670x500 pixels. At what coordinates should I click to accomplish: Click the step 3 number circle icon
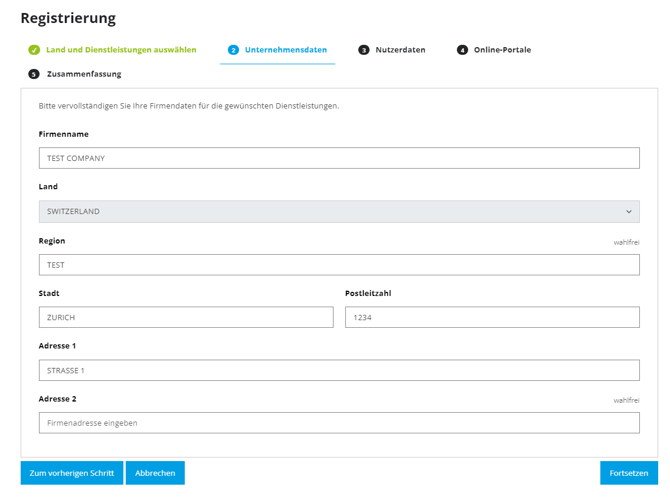click(364, 50)
